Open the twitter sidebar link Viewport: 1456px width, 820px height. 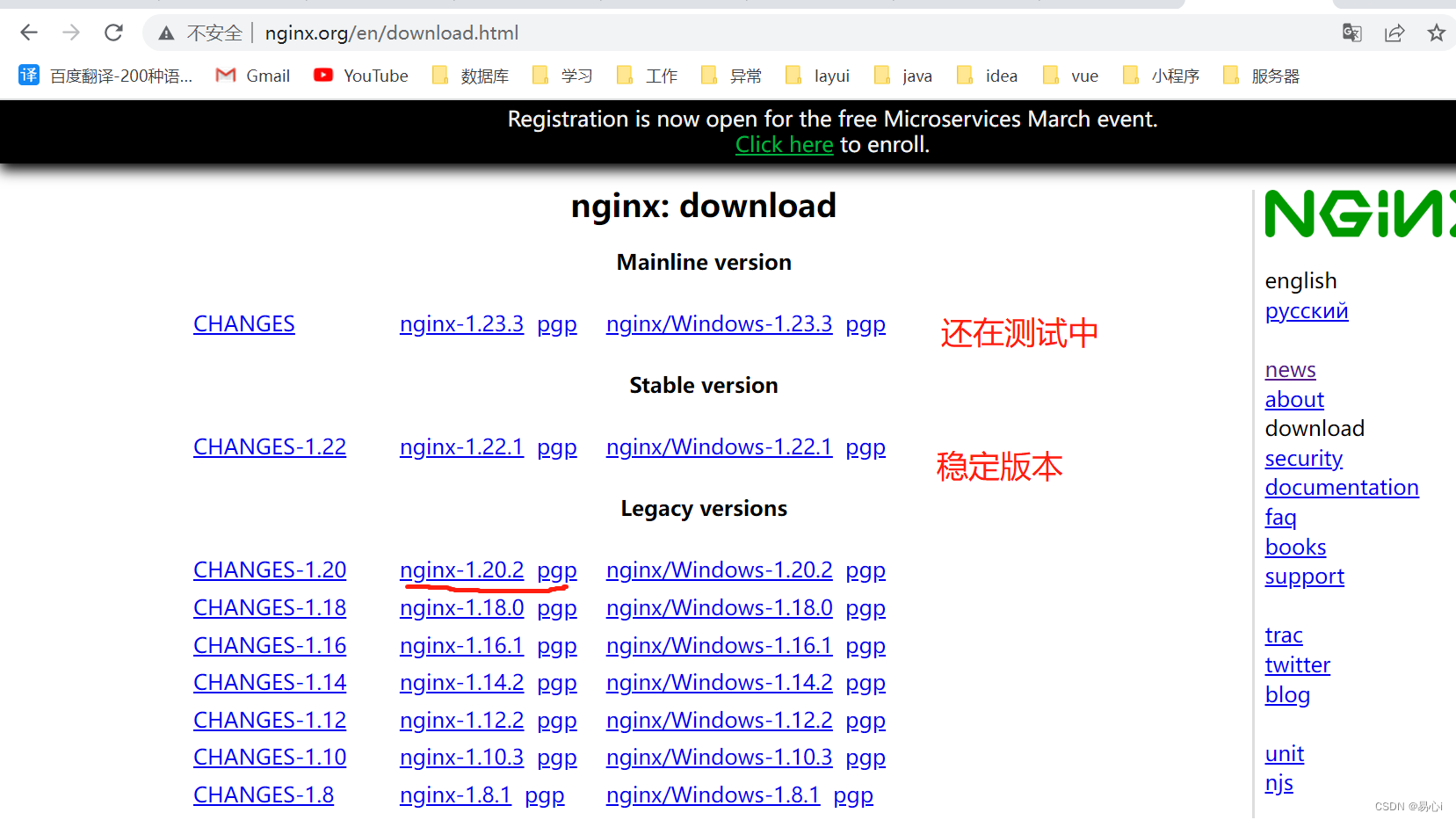(x=1297, y=665)
